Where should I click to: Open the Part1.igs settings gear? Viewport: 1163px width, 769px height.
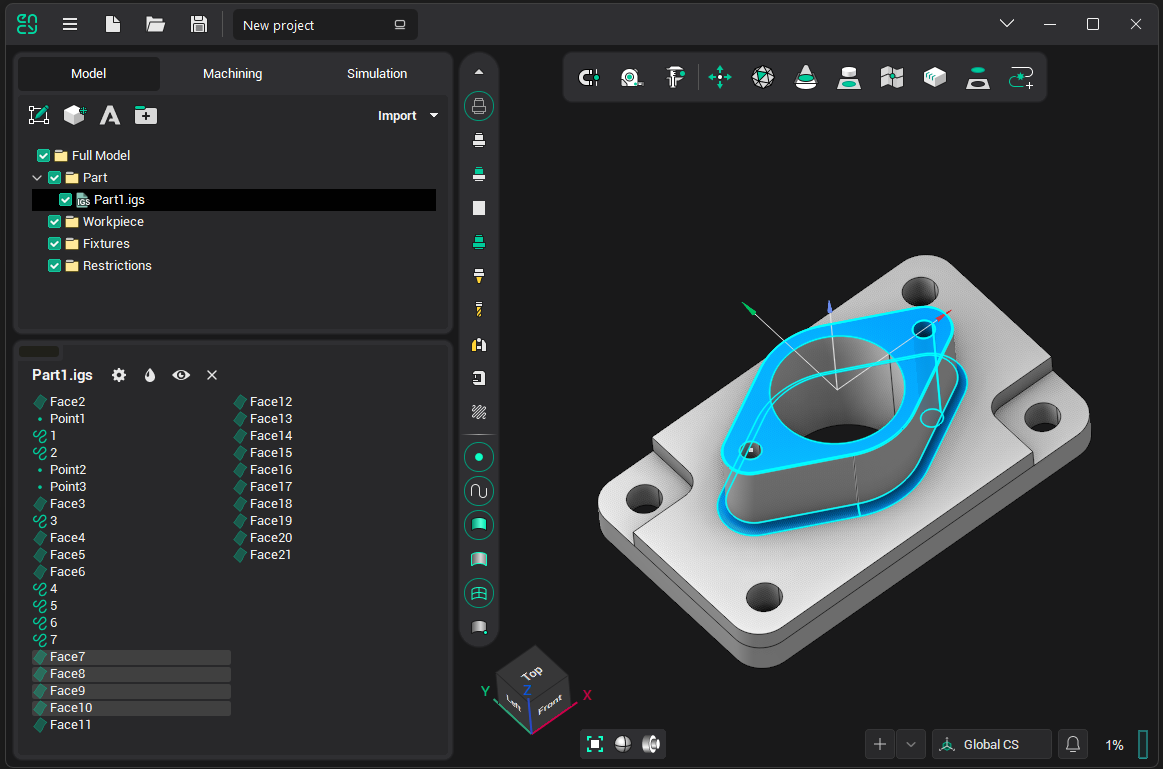coord(119,375)
